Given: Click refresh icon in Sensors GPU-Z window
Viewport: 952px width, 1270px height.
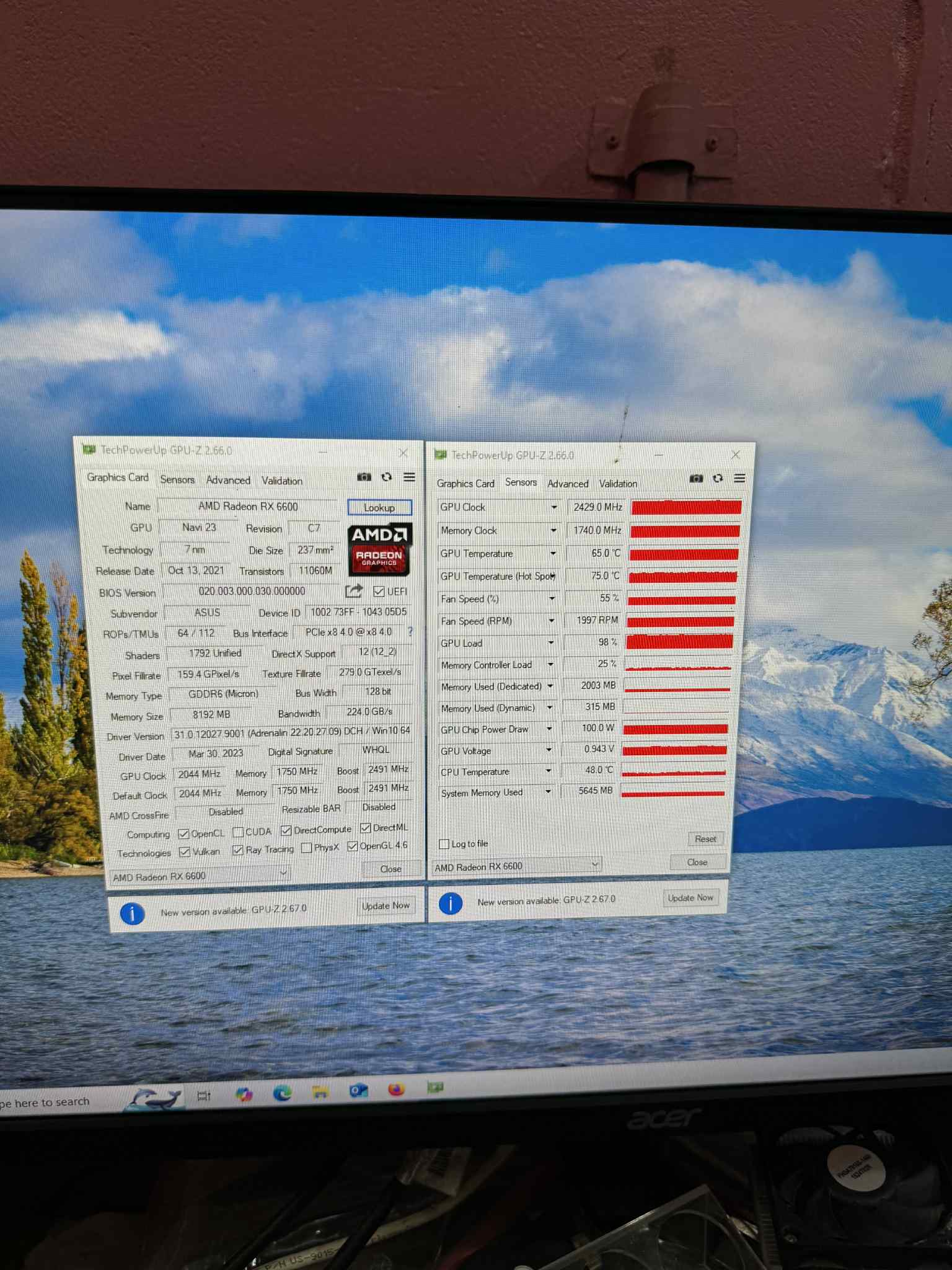Looking at the screenshot, I should (x=718, y=478).
